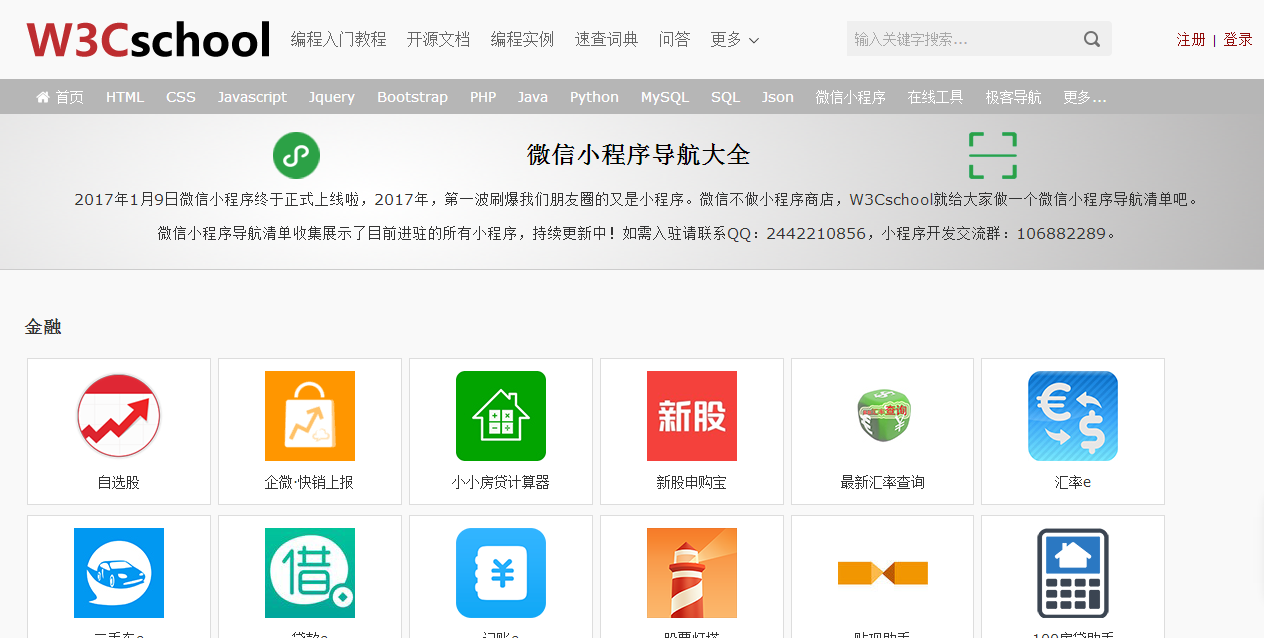Open the 新股申购宝 red icon

tap(692, 416)
